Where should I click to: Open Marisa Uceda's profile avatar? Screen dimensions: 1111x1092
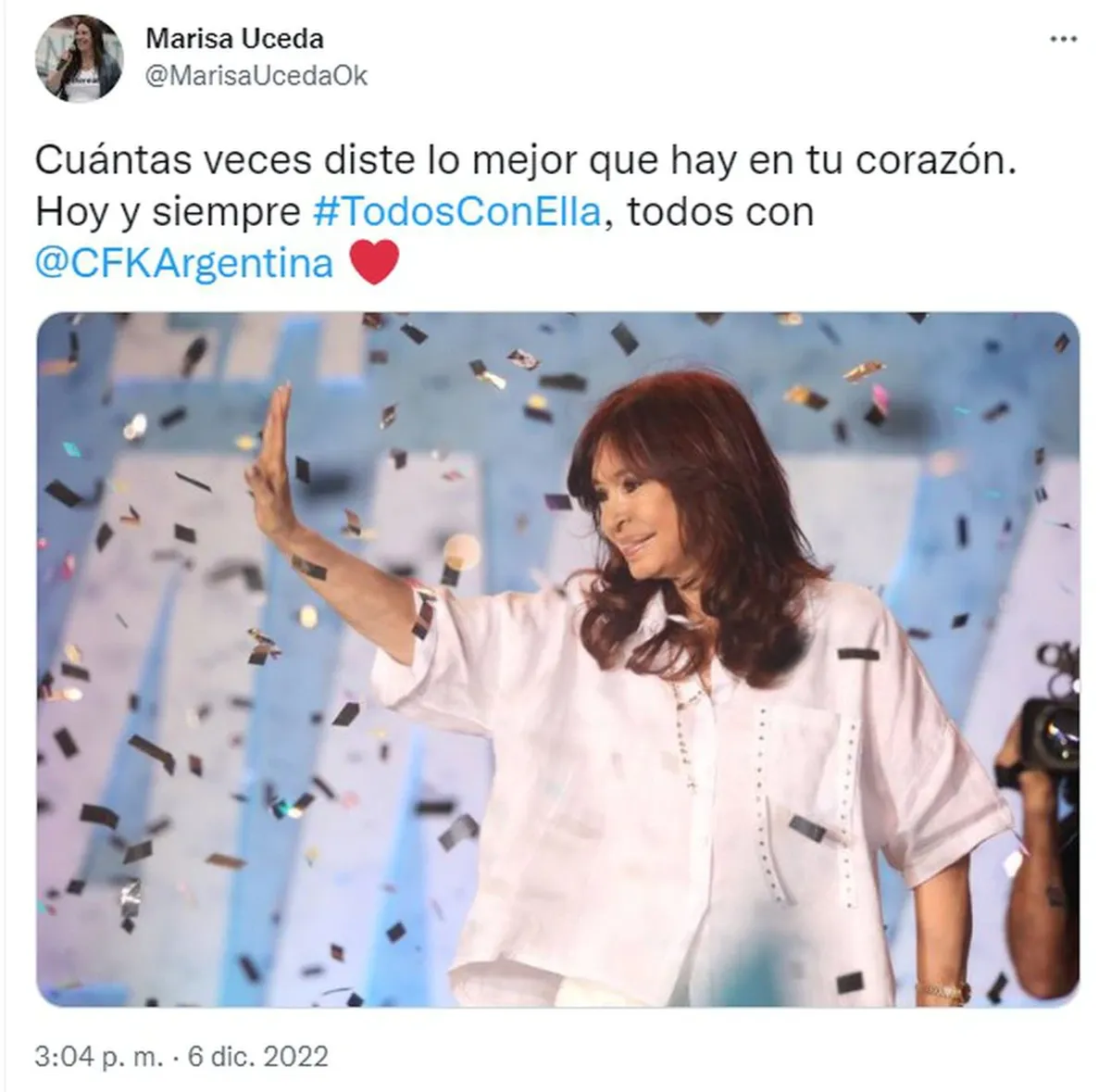point(79,58)
